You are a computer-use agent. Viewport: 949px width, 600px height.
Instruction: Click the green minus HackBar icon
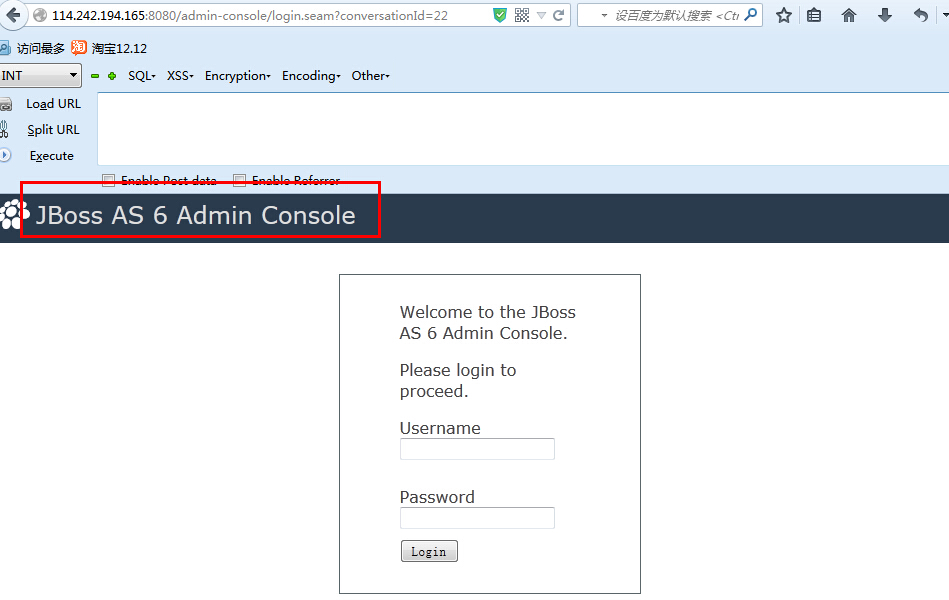[95, 76]
